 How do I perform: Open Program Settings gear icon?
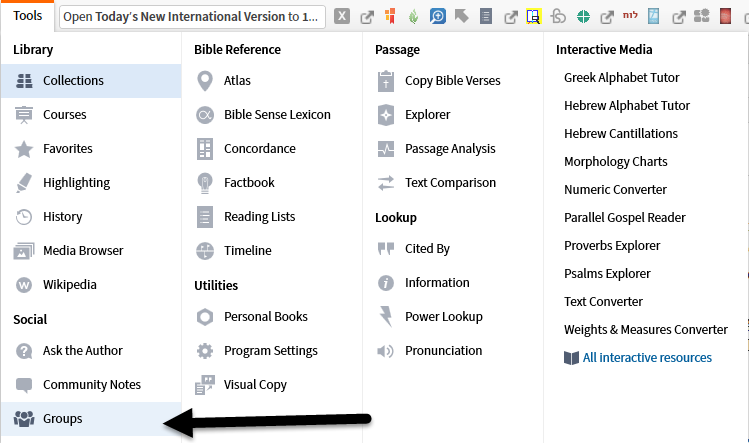205,351
